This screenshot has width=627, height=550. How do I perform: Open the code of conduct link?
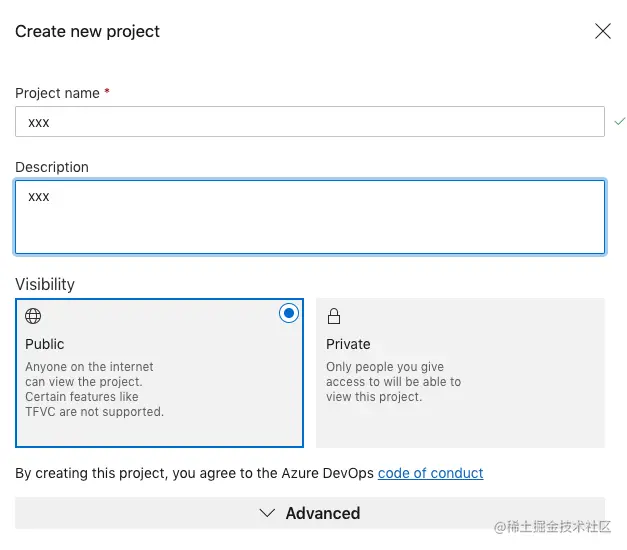pyautogui.click(x=430, y=473)
